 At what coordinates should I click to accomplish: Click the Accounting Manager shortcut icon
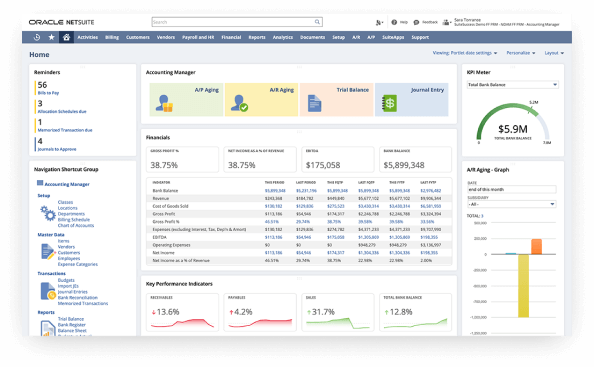(x=40, y=183)
